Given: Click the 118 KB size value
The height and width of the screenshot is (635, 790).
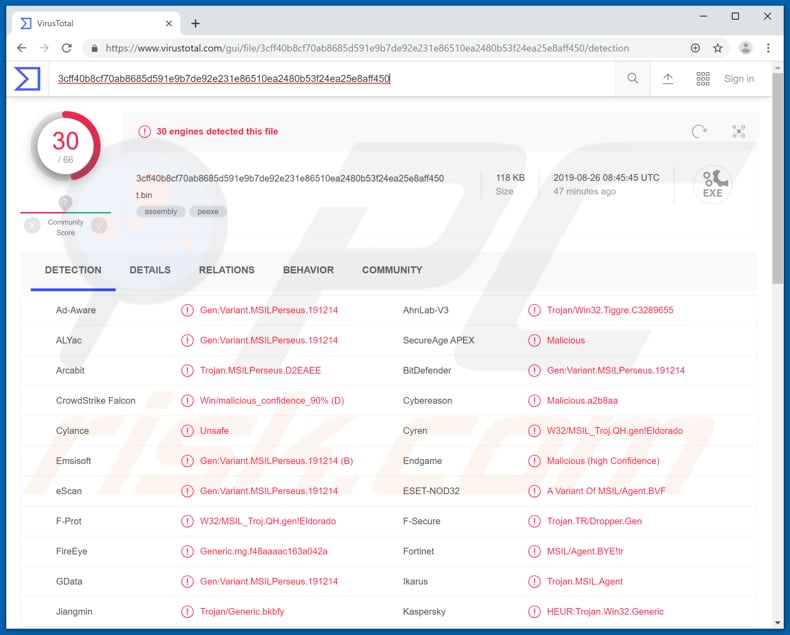Looking at the screenshot, I should coord(510,177).
